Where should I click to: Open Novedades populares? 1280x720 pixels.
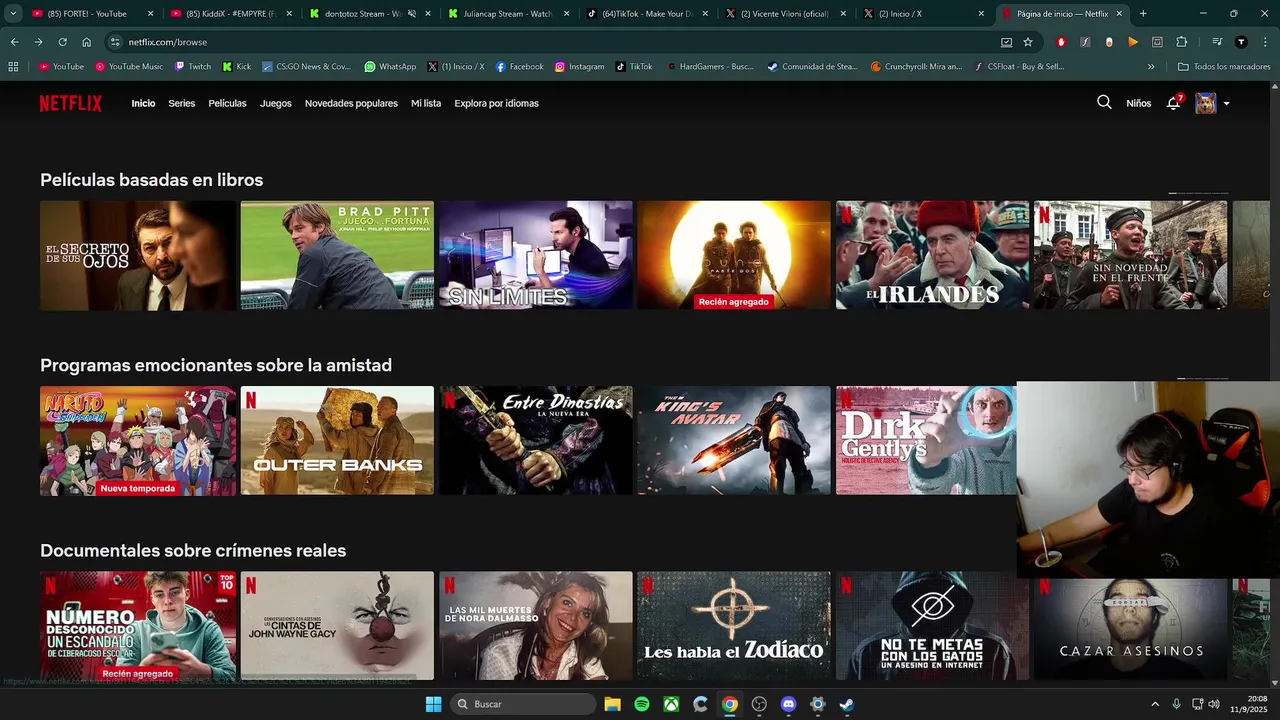coord(351,103)
